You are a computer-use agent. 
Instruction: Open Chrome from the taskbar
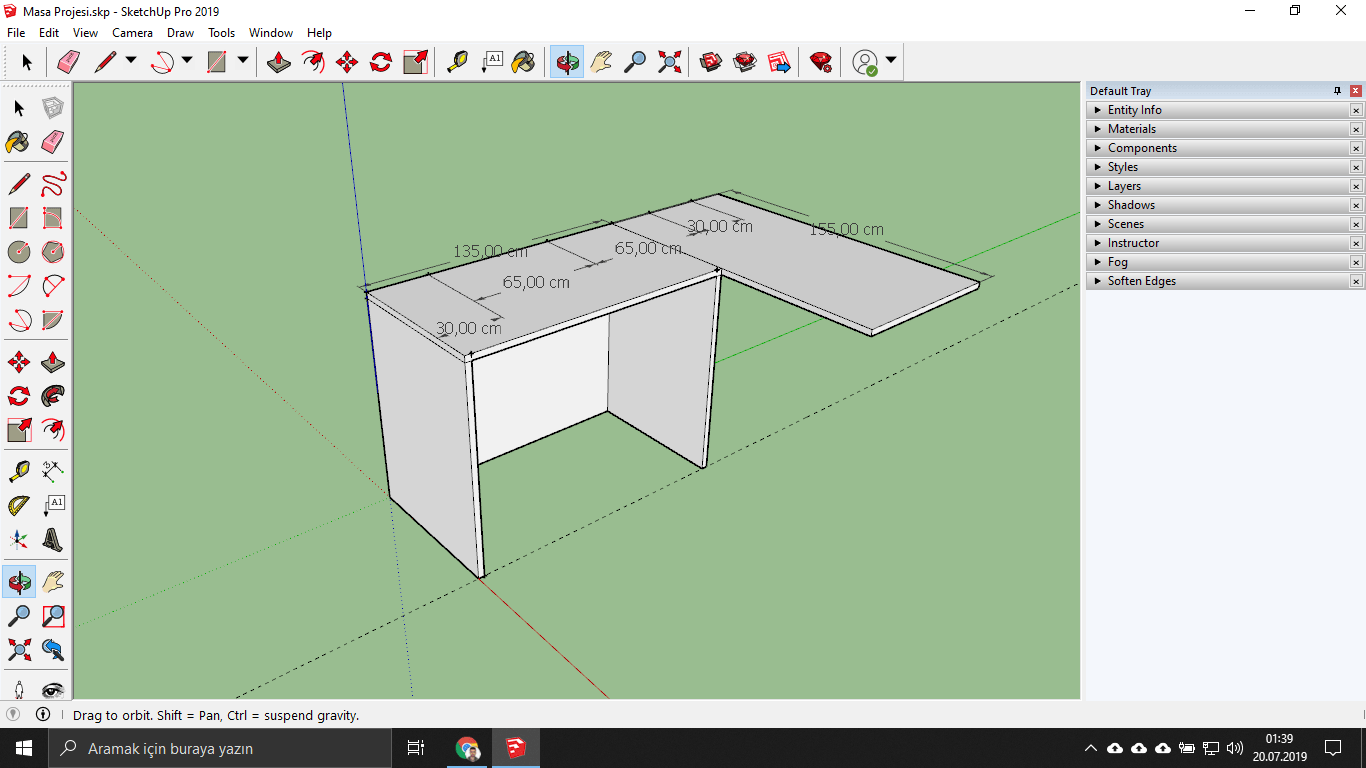pyautogui.click(x=467, y=748)
